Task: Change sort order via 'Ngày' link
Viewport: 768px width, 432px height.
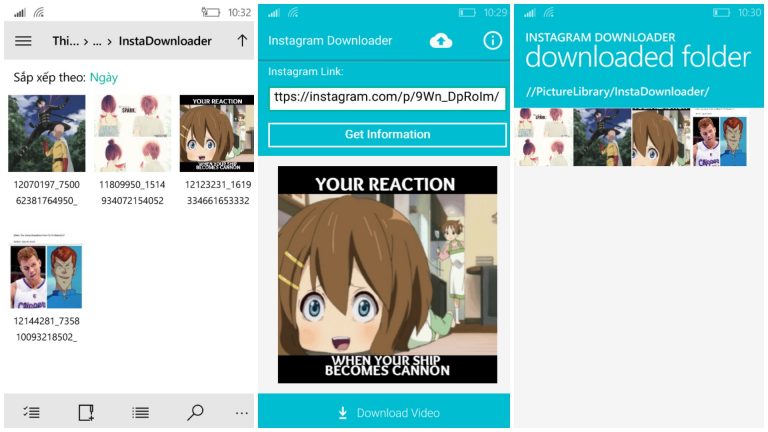Action: click(104, 77)
